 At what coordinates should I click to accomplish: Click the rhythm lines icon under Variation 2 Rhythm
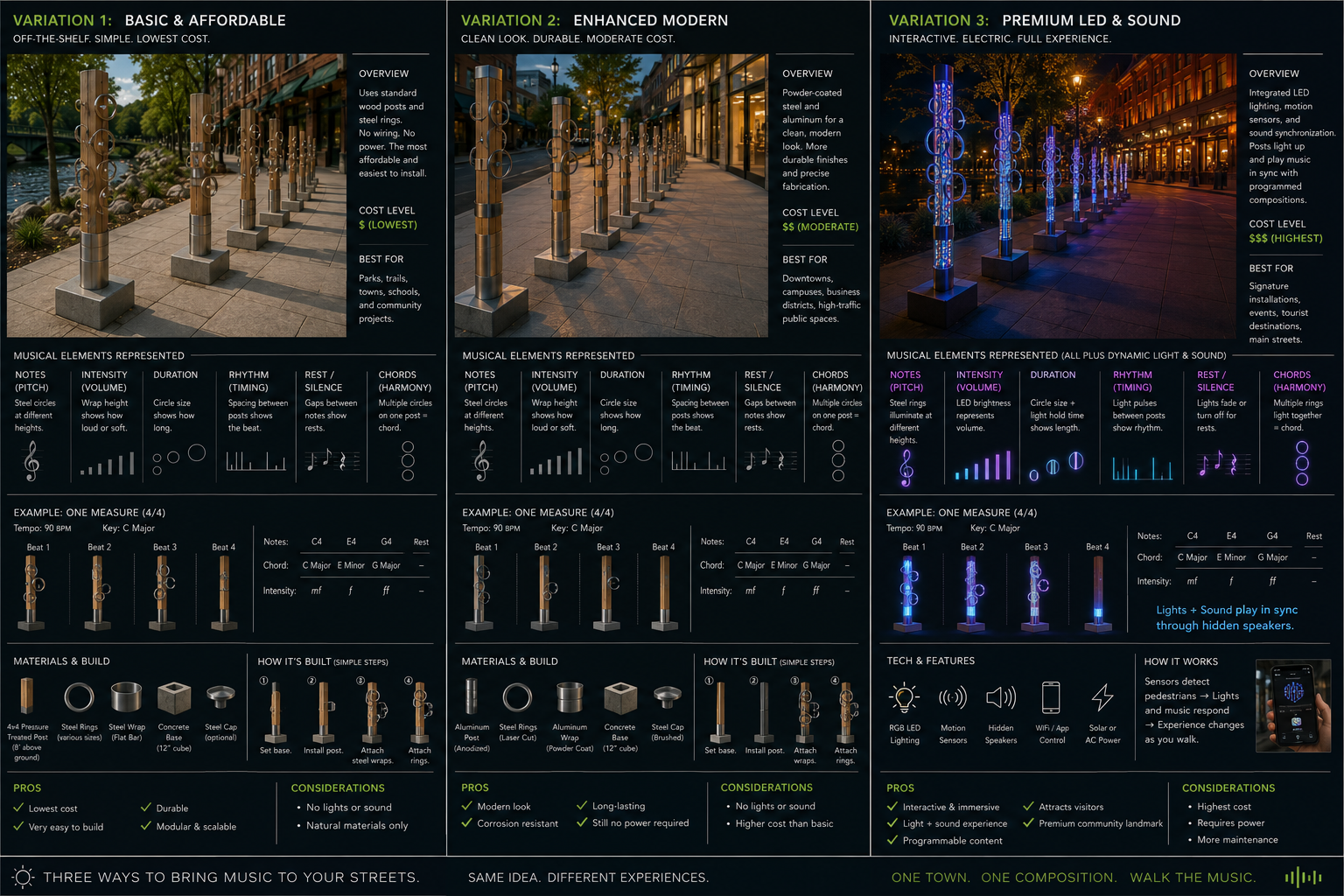698,460
